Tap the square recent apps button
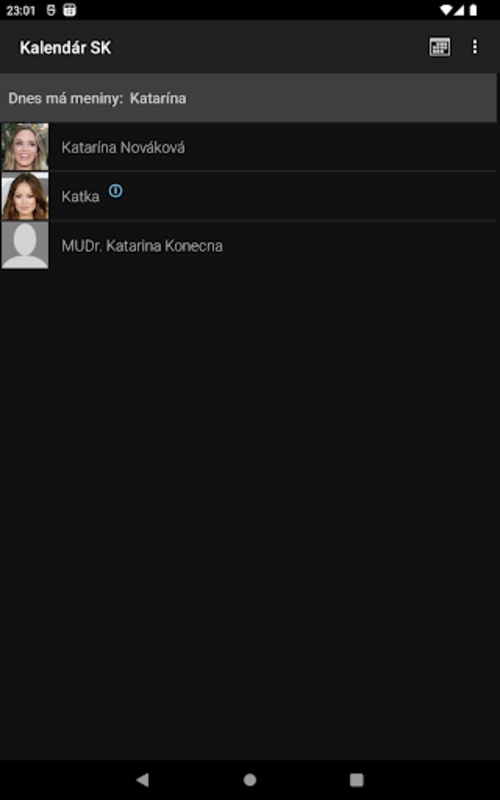This screenshot has width=500, height=800. point(357,779)
